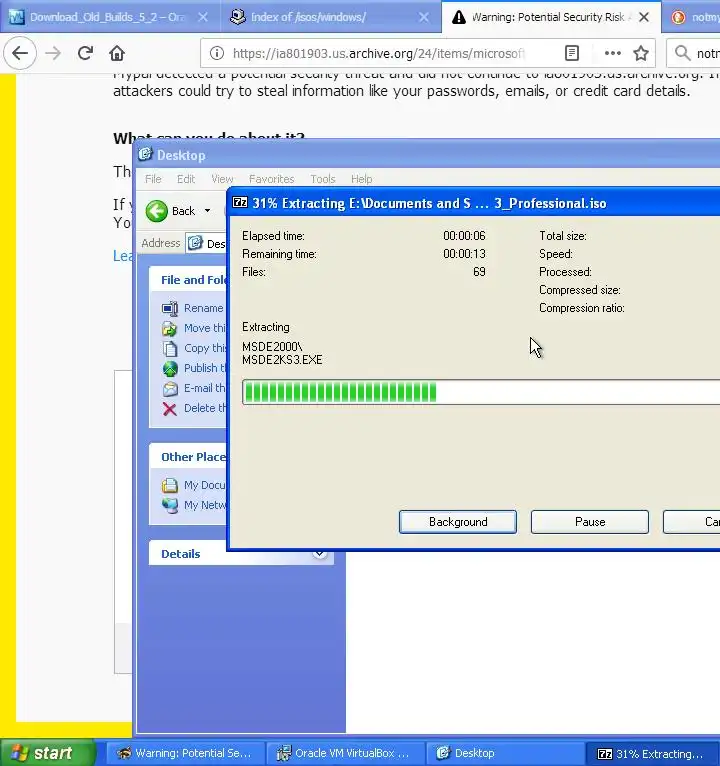Switch to the Desktop taskbar button
This screenshot has width=720, height=766.
tap(505, 753)
